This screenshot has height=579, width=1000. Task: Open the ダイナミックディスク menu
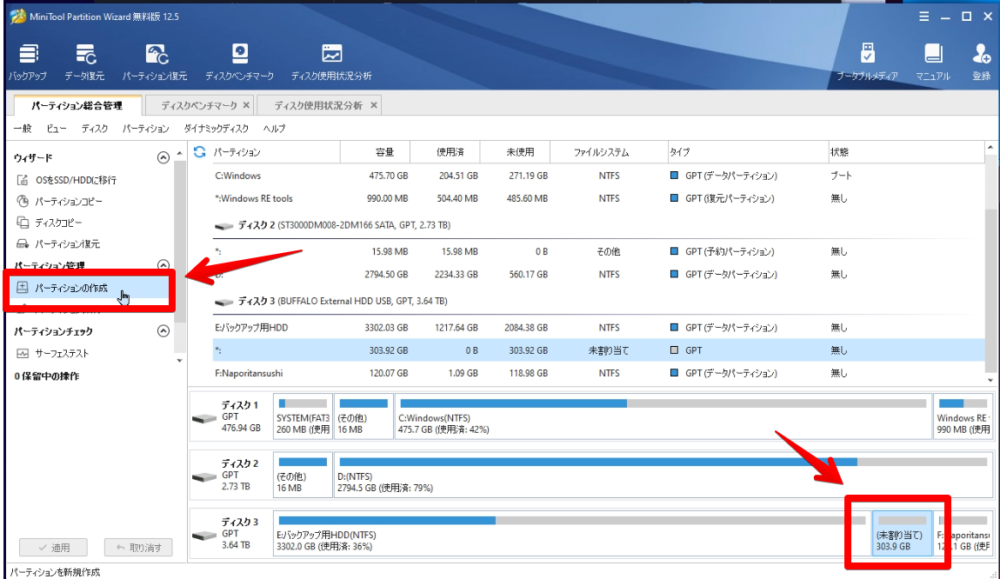[216, 129]
